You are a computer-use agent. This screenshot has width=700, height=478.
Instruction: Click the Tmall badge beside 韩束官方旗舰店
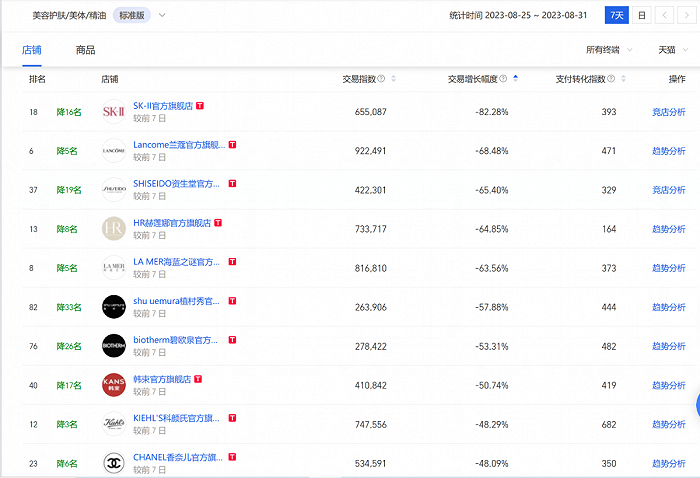[x=198, y=379]
